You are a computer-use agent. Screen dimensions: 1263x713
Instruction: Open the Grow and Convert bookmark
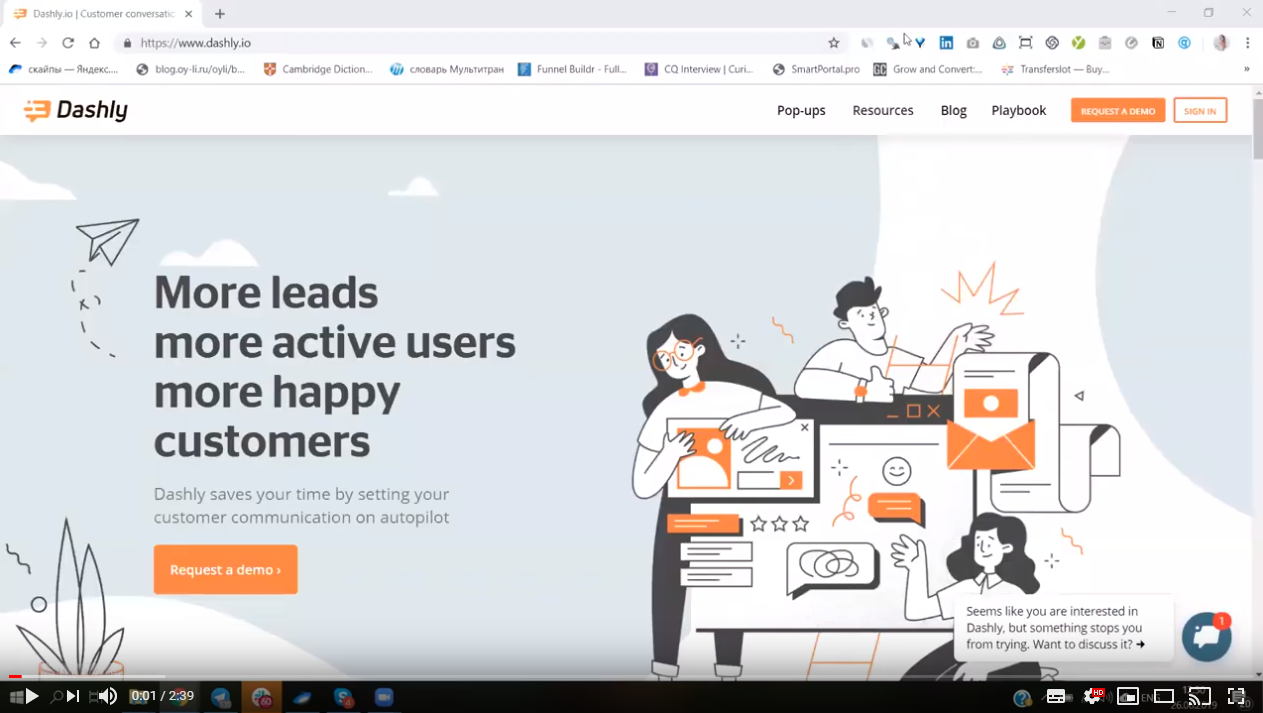pyautogui.click(x=928, y=69)
